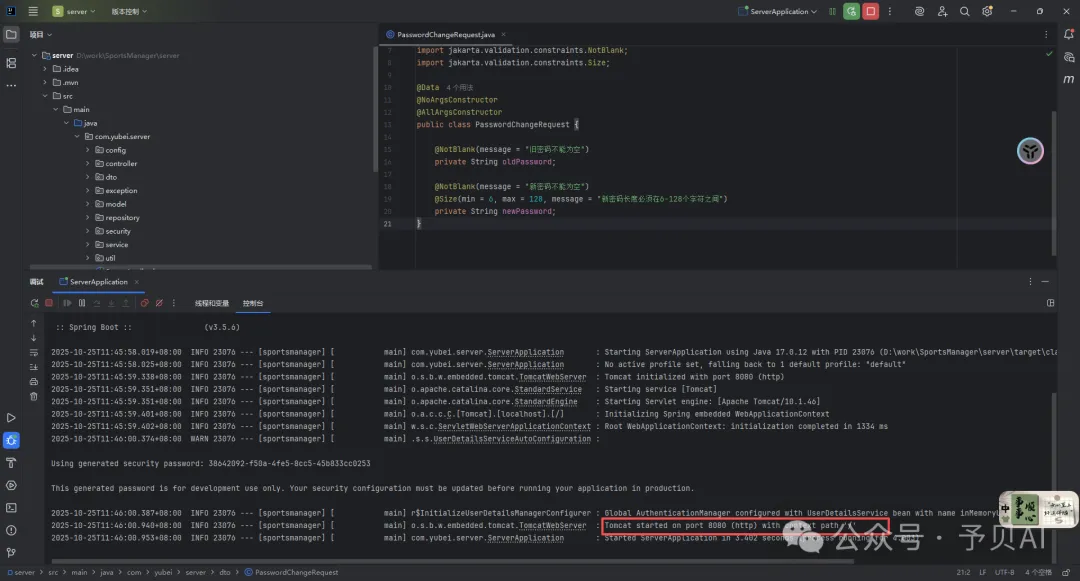
Task: Open the 版本控制 version control dropdown
Action: tap(129, 11)
